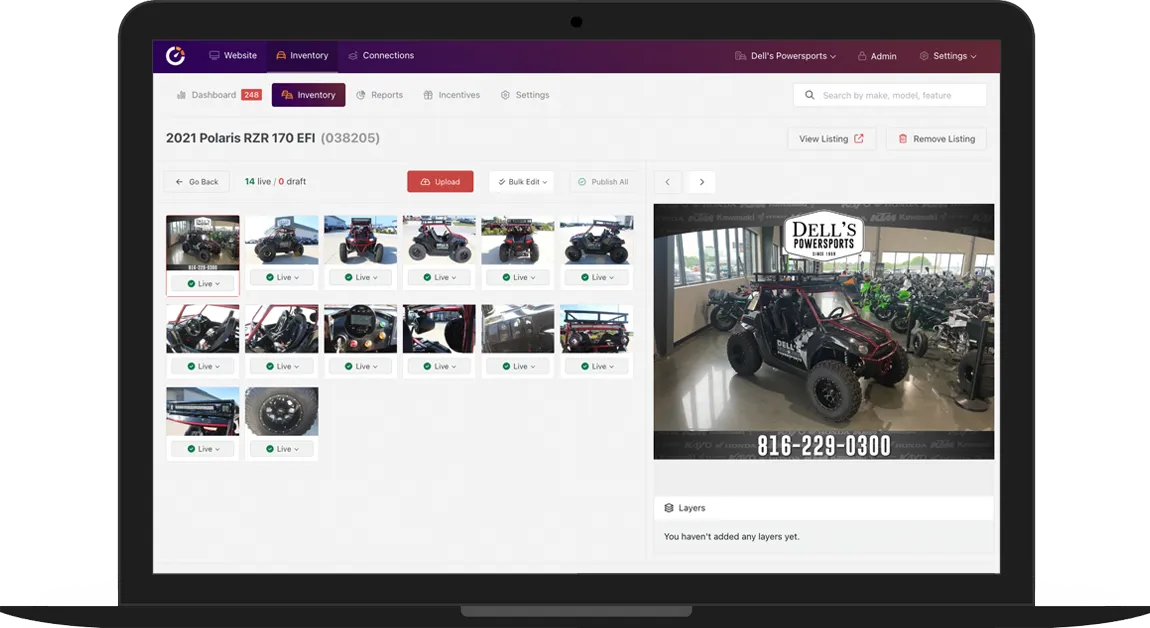Viewport: 1150px width, 628px height.
Task: Click the Layers stack icon
Action: (668, 508)
